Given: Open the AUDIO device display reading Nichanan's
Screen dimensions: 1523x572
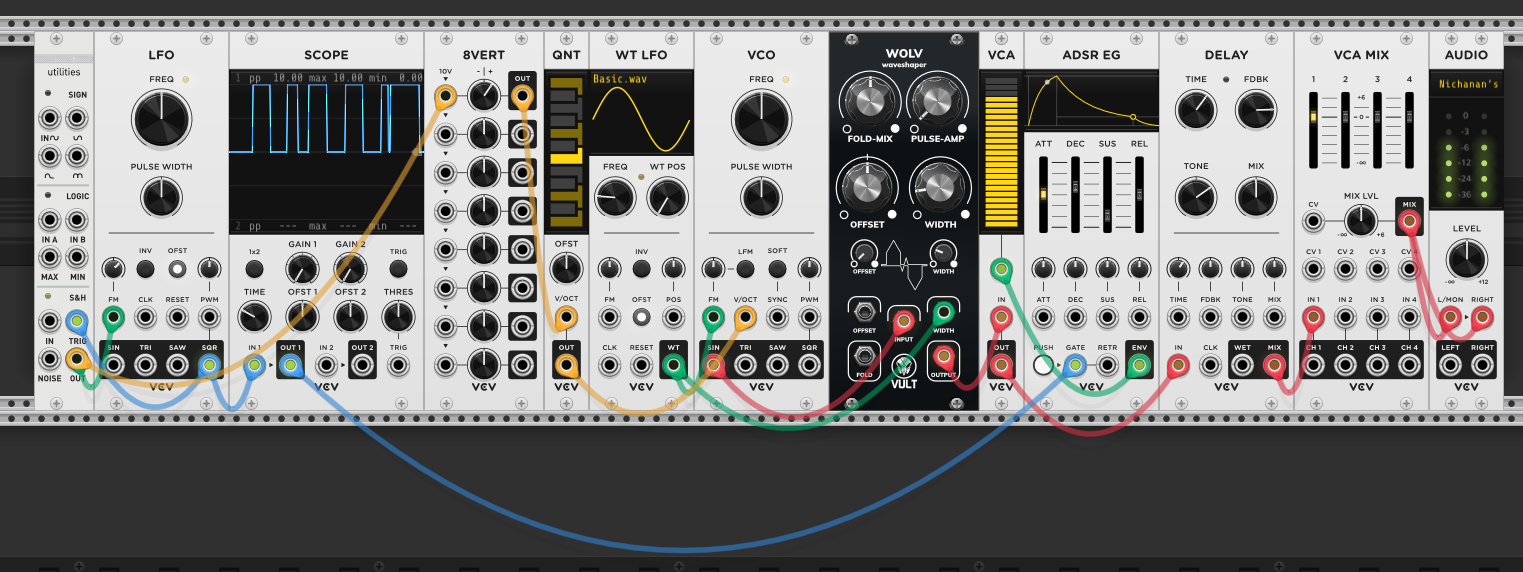Looking at the screenshot, I should [x=1466, y=85].
